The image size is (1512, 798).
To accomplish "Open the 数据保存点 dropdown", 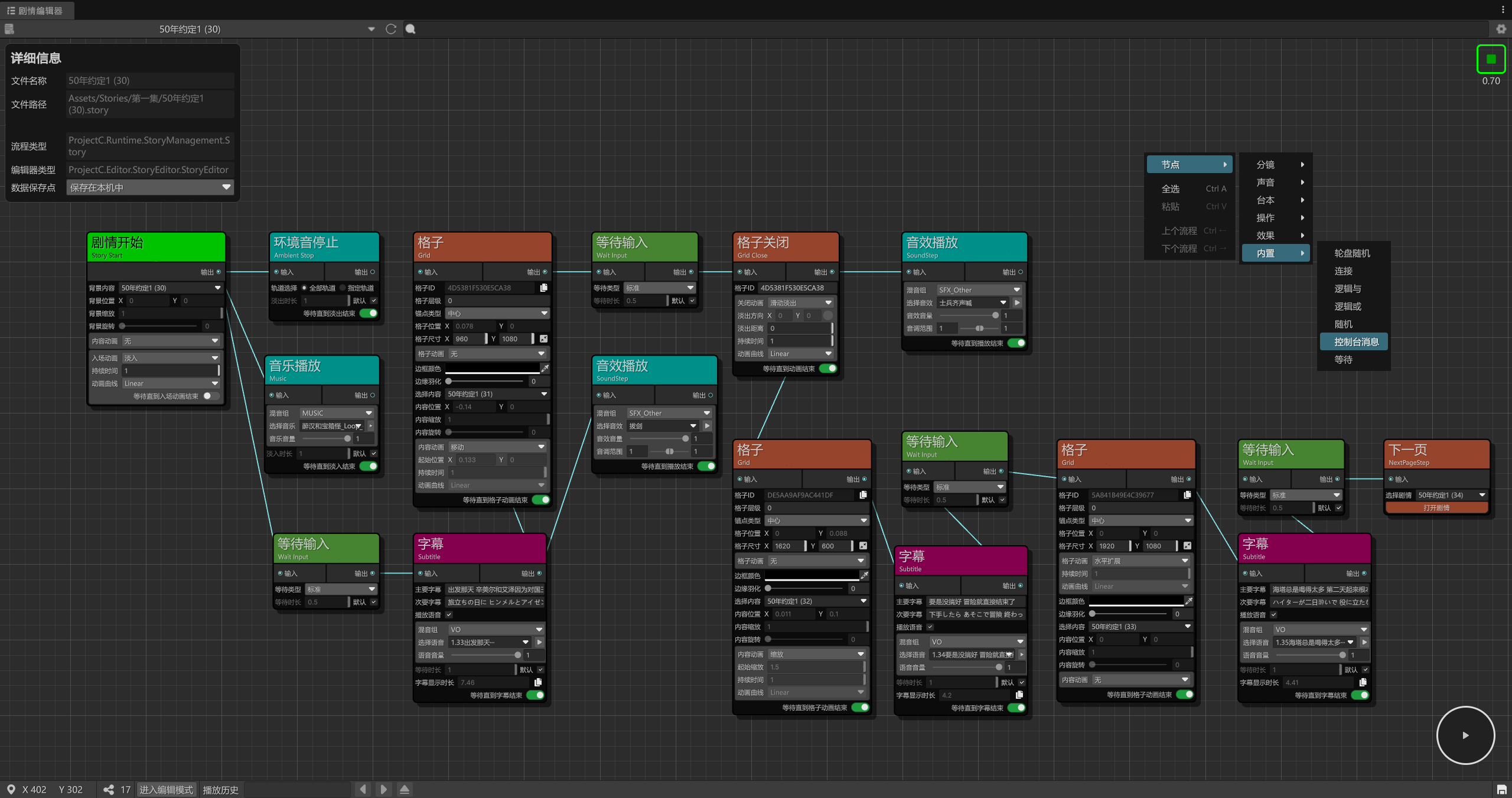I will coord(150,188).
